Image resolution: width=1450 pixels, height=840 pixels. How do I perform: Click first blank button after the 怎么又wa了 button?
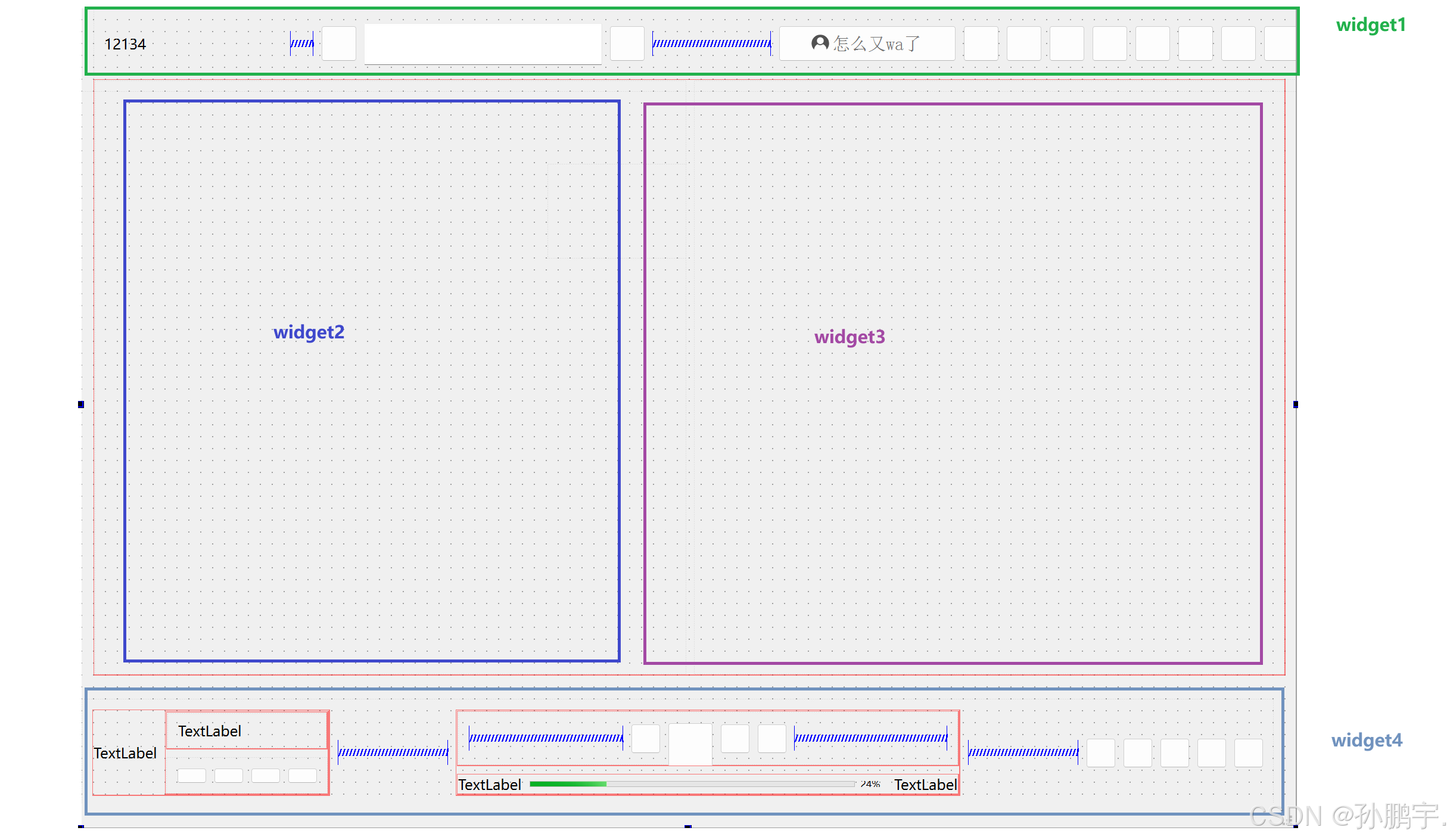(981, 43)
